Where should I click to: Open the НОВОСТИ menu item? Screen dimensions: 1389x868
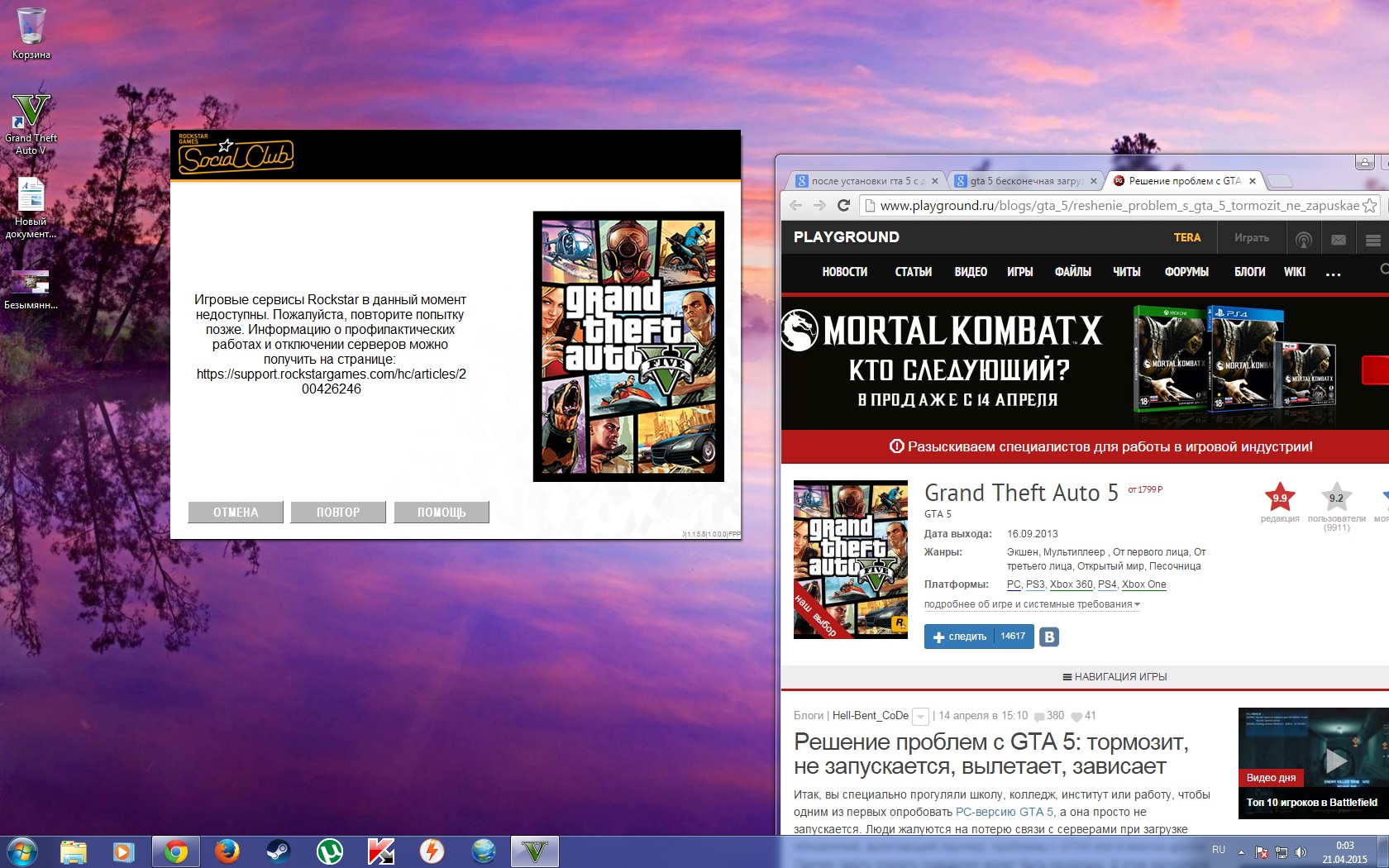coord(844,272)
